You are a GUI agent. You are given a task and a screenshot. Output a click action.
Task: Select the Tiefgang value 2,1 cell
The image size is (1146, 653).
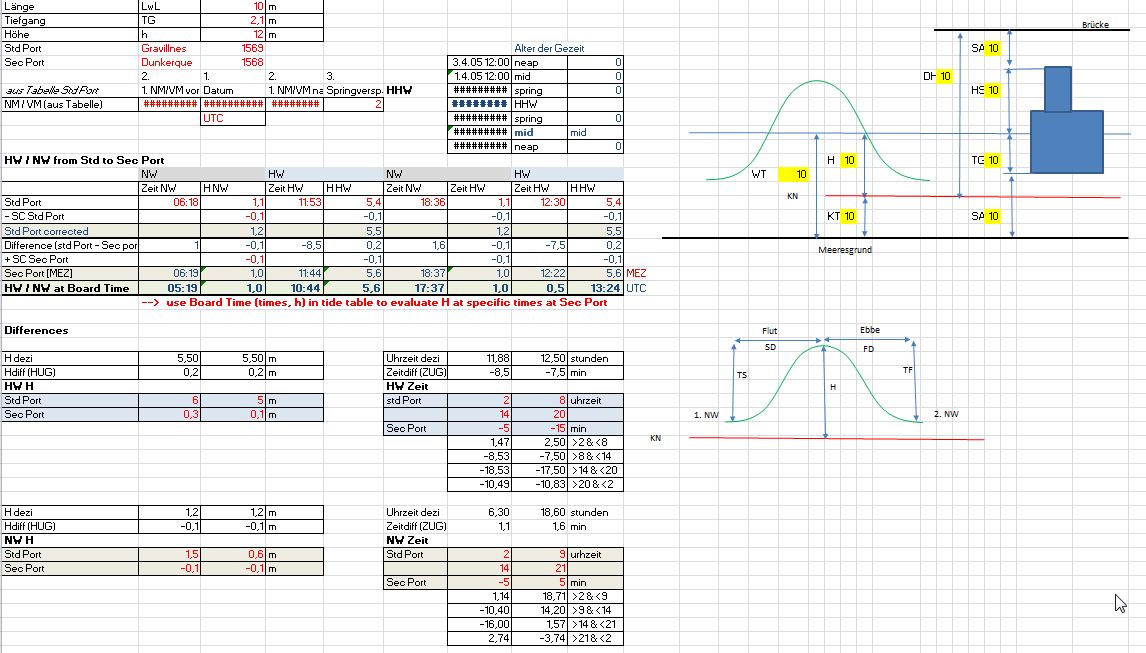233,20
